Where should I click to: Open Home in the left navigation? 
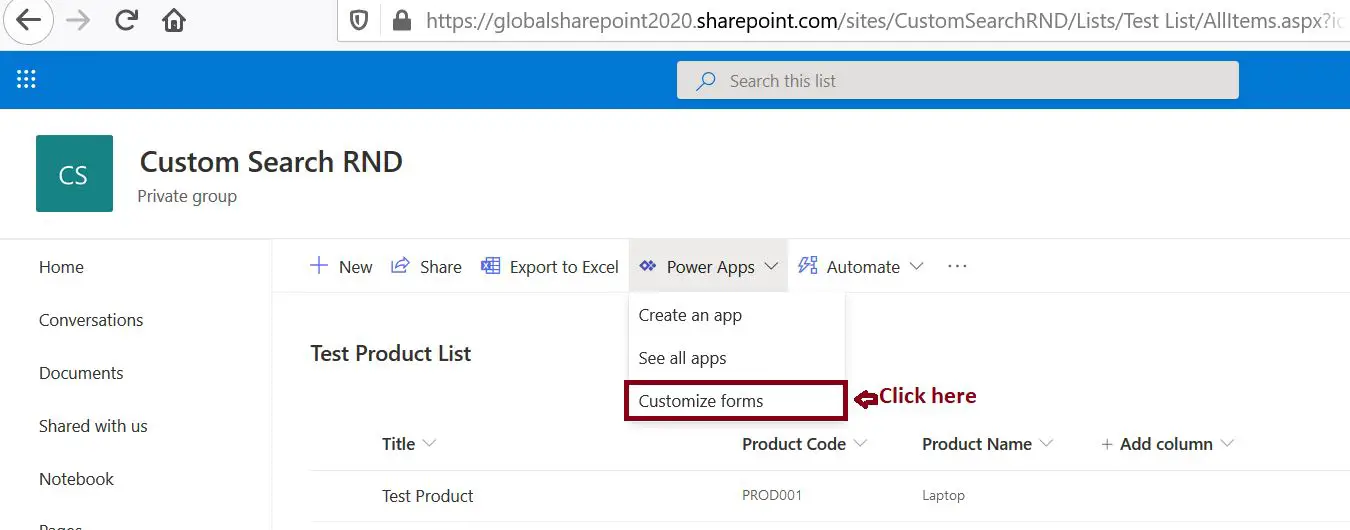[x=61, y=267]
